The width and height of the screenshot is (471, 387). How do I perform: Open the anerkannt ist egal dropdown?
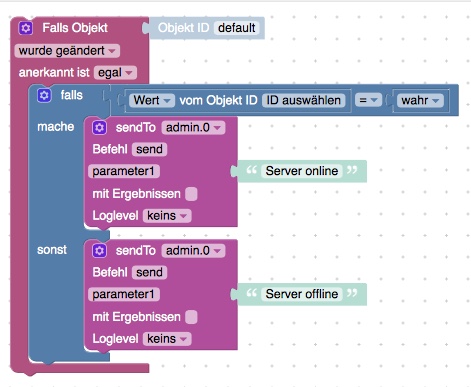(115, 73)
